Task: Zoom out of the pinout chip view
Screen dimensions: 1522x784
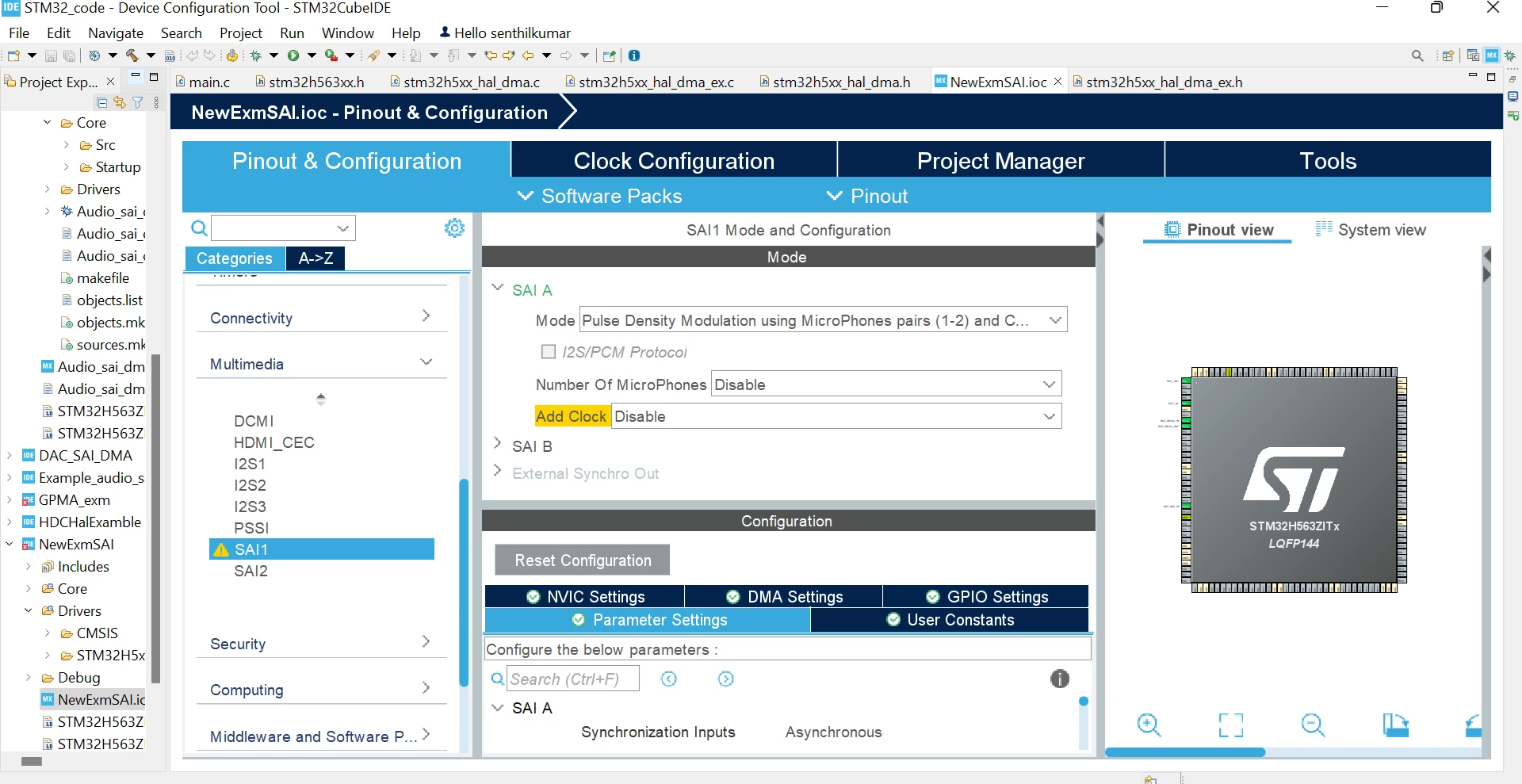Action: (1313, 725)
